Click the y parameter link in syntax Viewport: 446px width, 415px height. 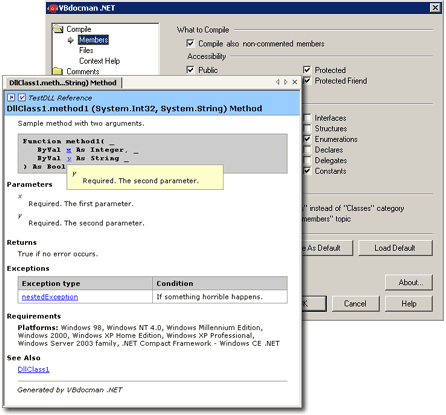[69, 158]
